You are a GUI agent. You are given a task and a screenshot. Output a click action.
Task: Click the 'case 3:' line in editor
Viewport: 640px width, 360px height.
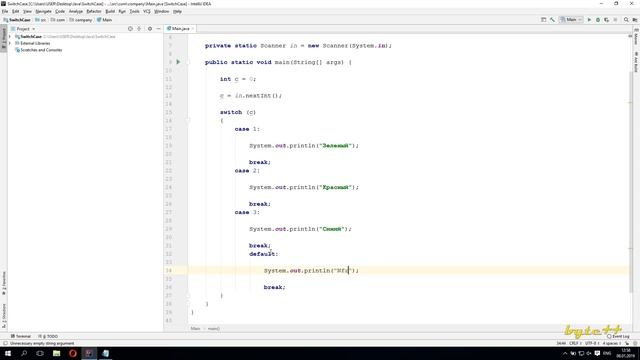tap(247, 212)
